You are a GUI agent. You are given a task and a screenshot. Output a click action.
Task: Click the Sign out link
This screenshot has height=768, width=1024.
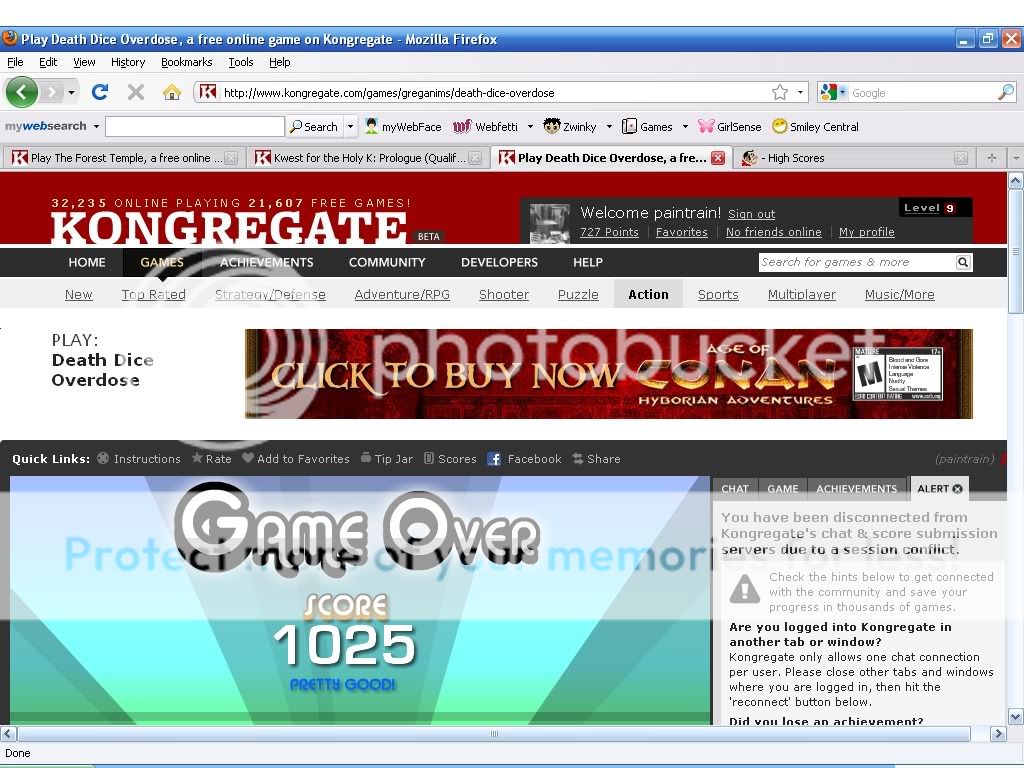(x=752, y=214)
